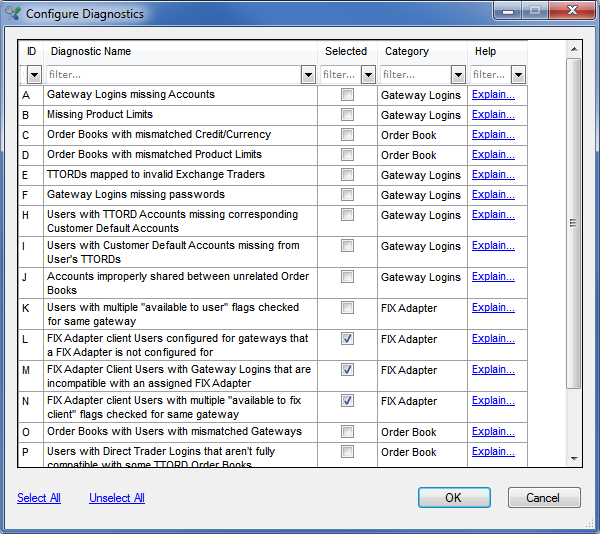Check diagnostic H TTORD Accounts checkbox
The image size is (600, 534).
pos(347,215)
